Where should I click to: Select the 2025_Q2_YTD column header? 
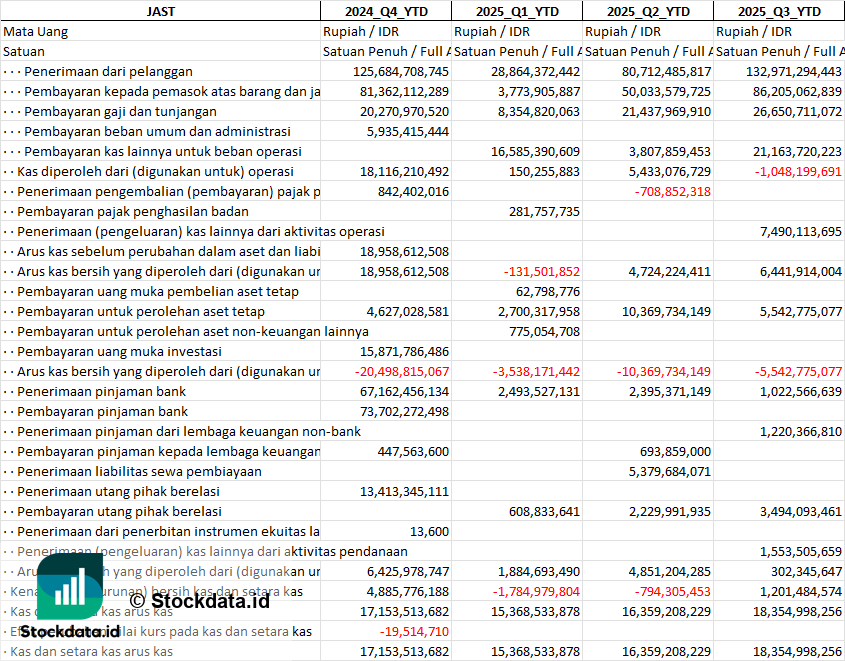648,11
